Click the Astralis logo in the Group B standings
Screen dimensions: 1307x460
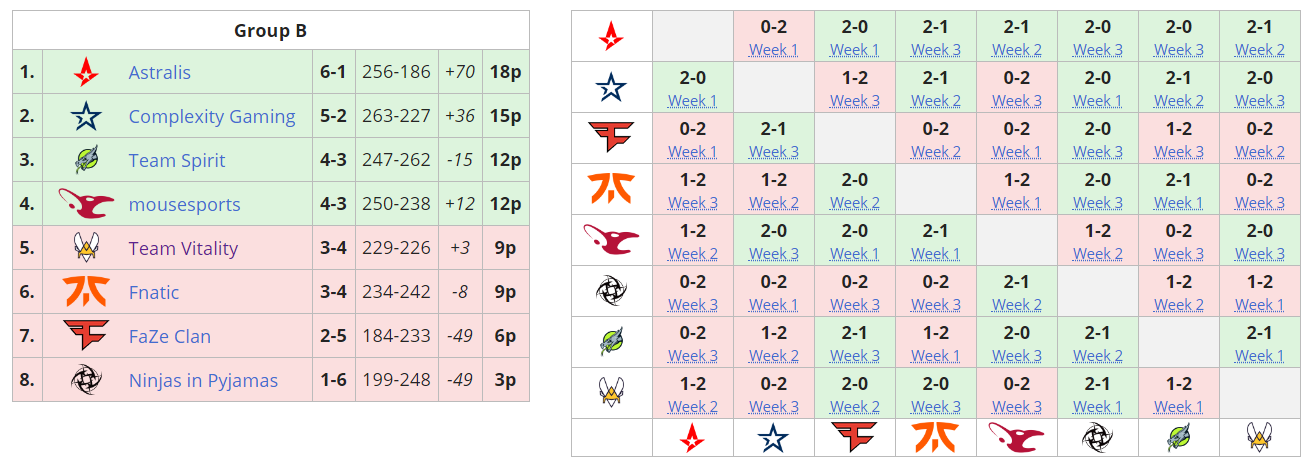coord(86,73)
